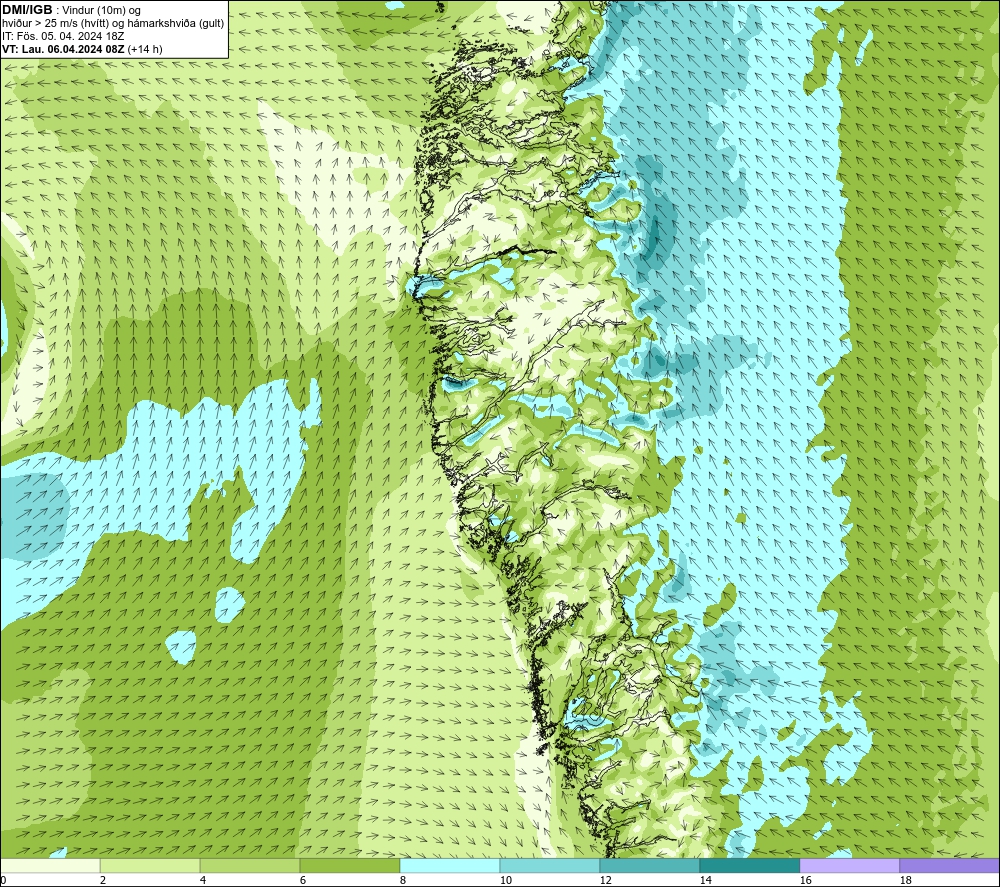Image resolution: width=1000 pixels, height=887 pixels.
Task: Click the 16–18 m/s light purple swatch
Action: (849, 866)
